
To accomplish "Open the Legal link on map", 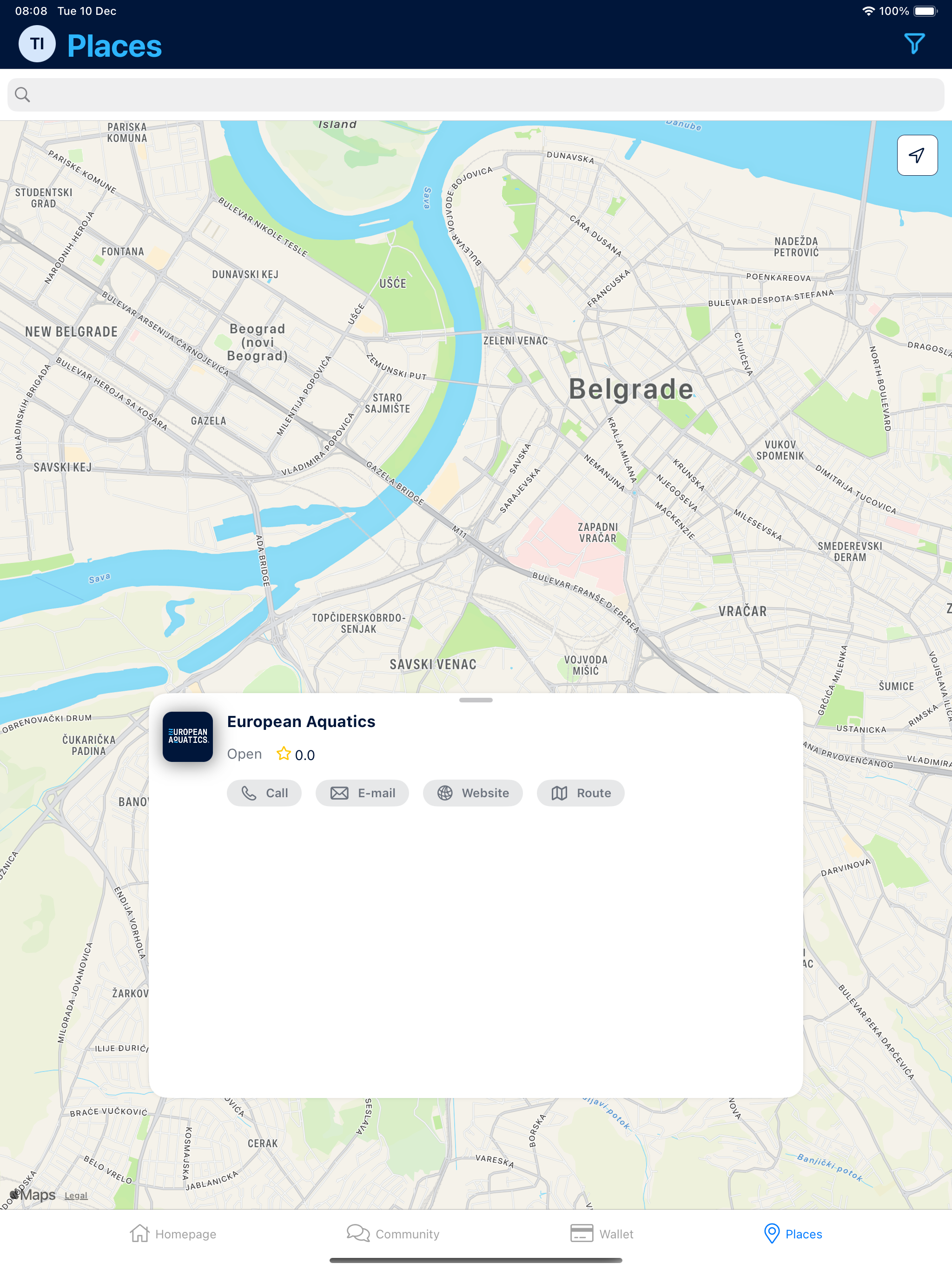I will click(x=76, y=1196).
